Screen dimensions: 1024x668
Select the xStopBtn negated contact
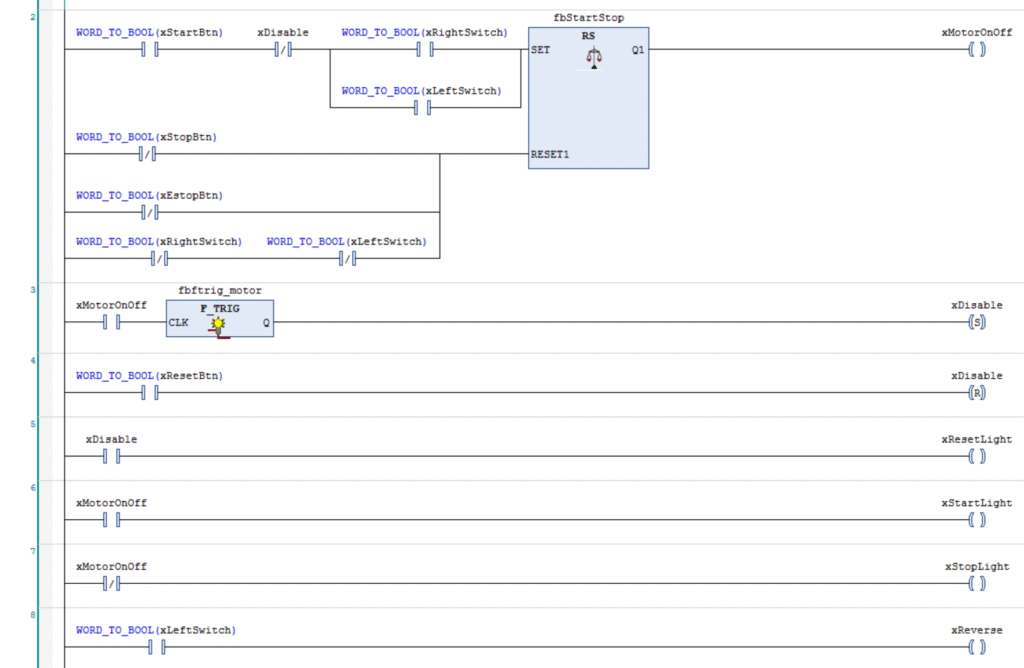pyautogui.click(x=150, y=153)
